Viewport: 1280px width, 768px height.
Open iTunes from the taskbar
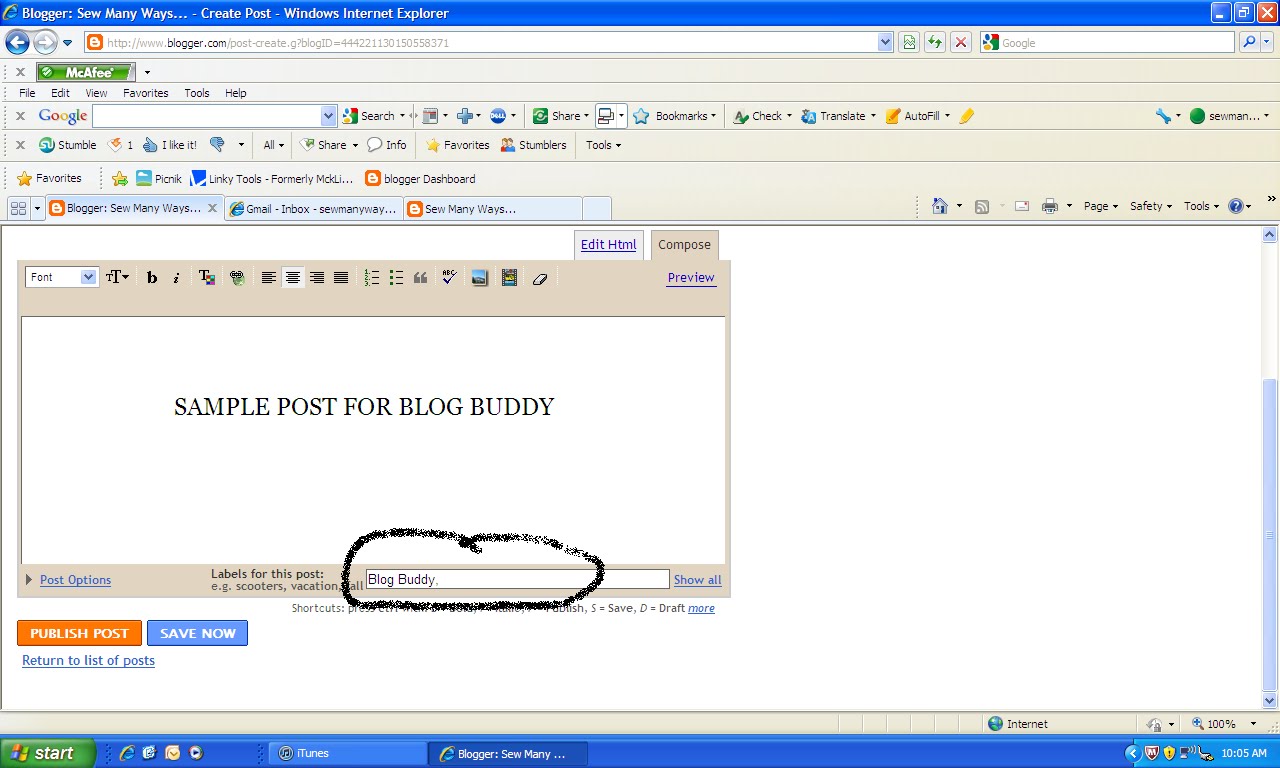click(x=347, y=753)
